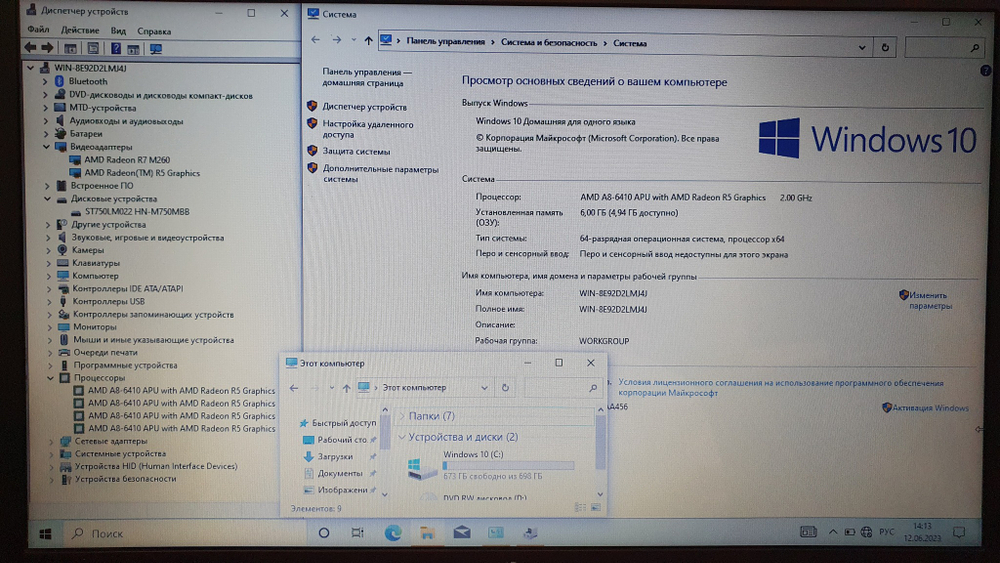1000x563 pixels.
Task: Open Вид menu in Device Manager
Action: (x=118, y=31)
